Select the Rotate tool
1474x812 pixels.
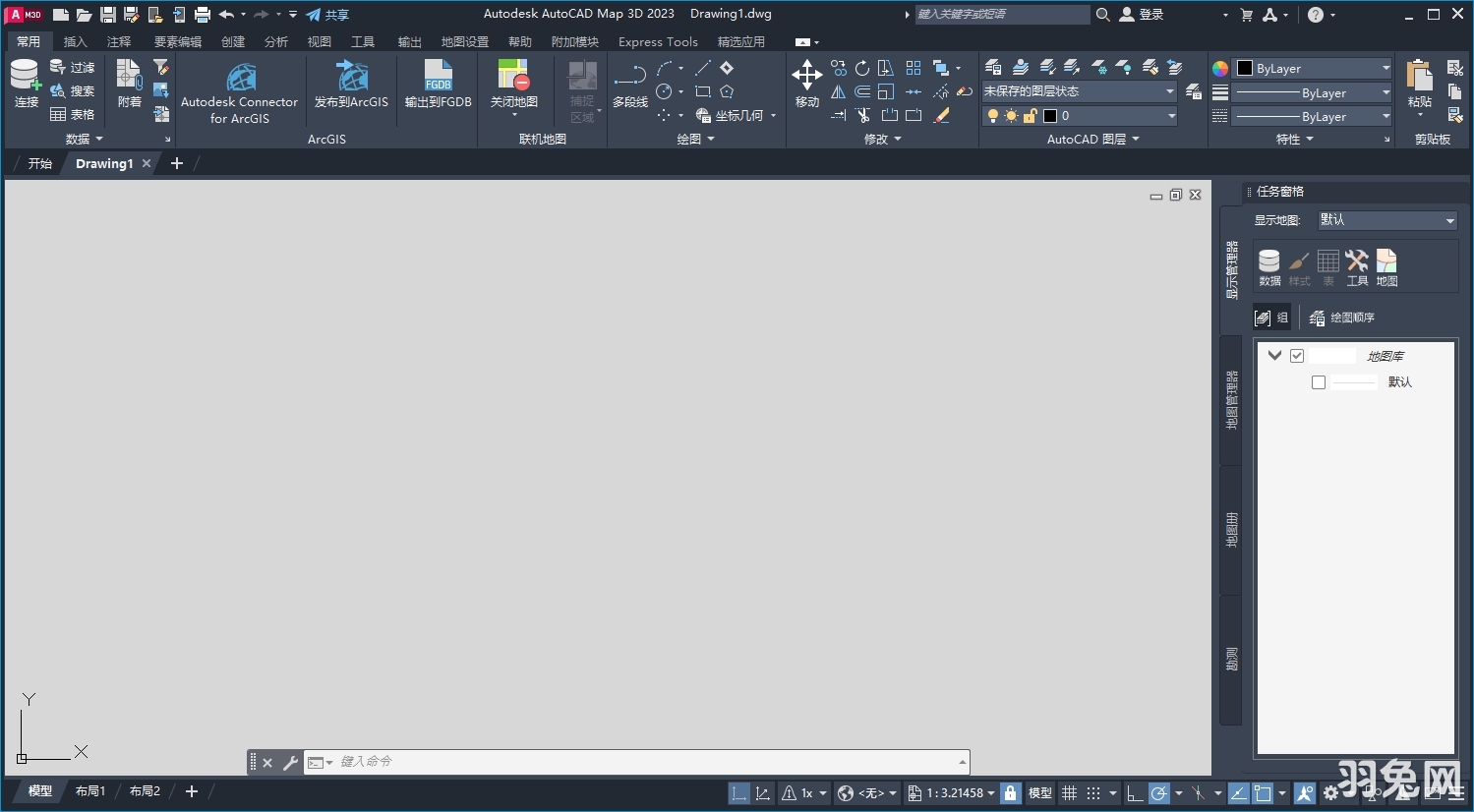coord(861,68)
